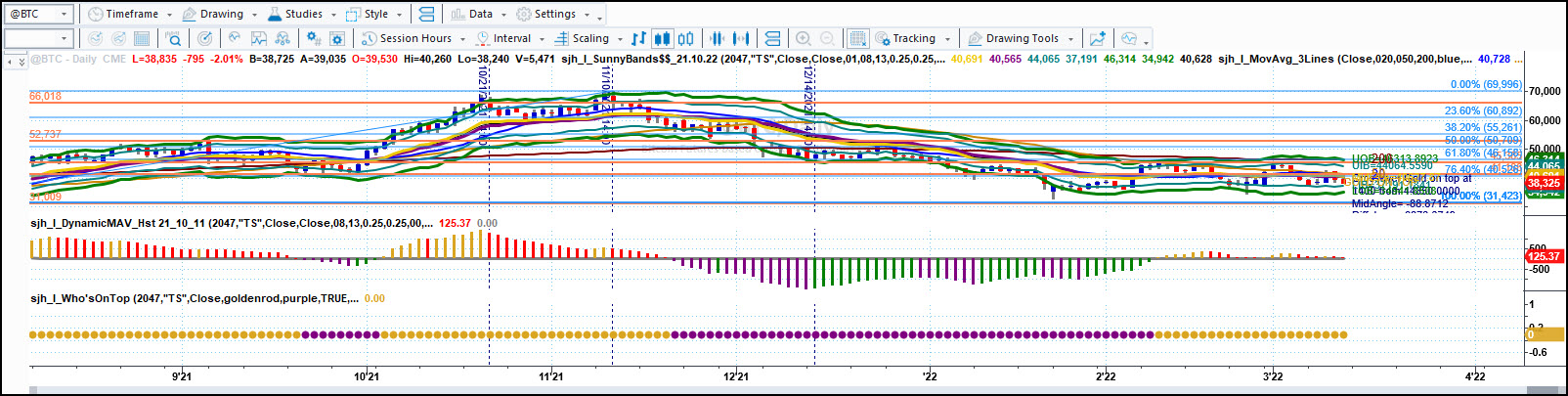
Task: Open the Timeframe menu
Action: pyautogui.click(x=130, y=14)
